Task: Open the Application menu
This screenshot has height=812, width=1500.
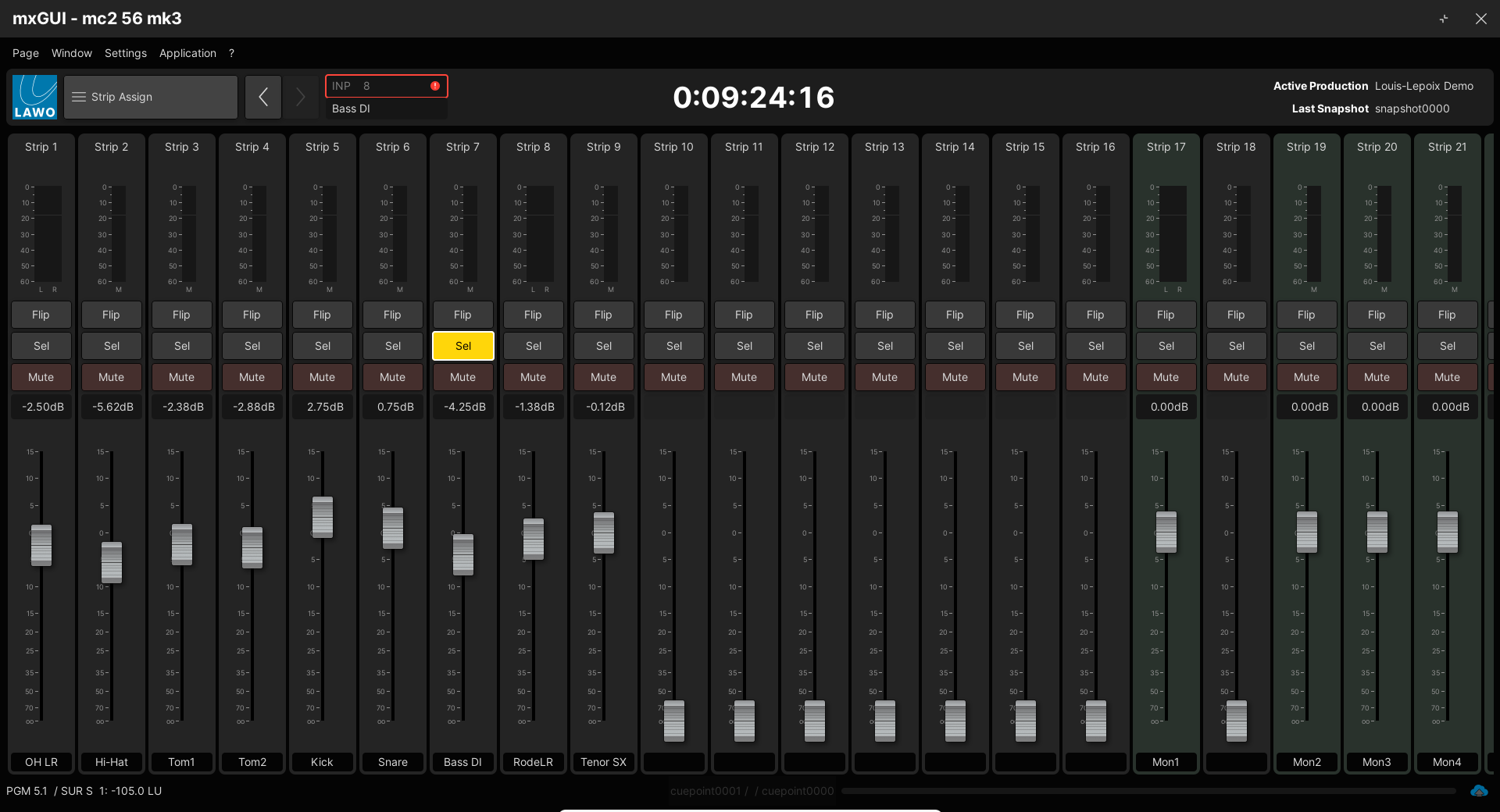Action: [x=187, y=53]
